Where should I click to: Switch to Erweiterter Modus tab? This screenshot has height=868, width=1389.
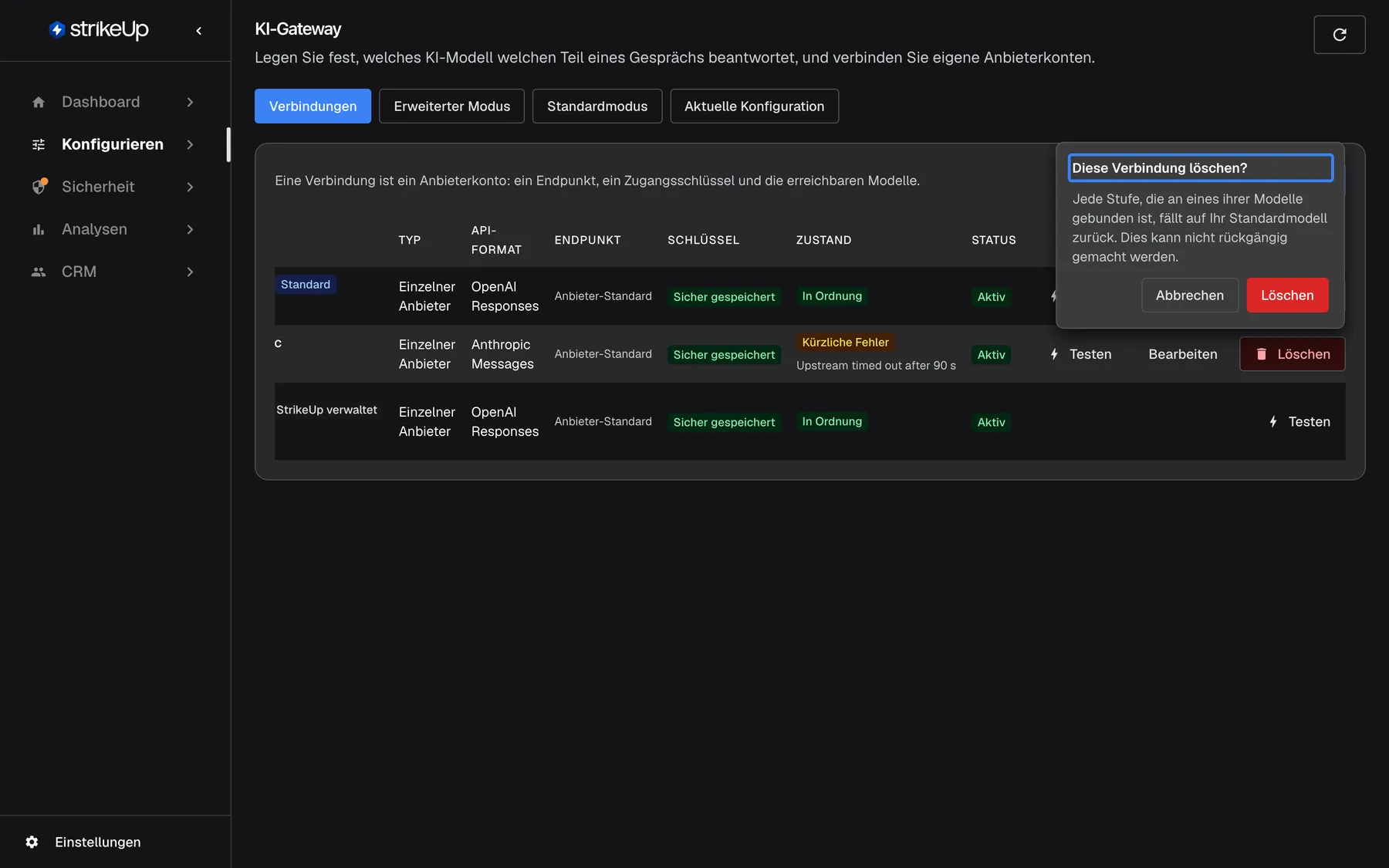tap(451, 106)
